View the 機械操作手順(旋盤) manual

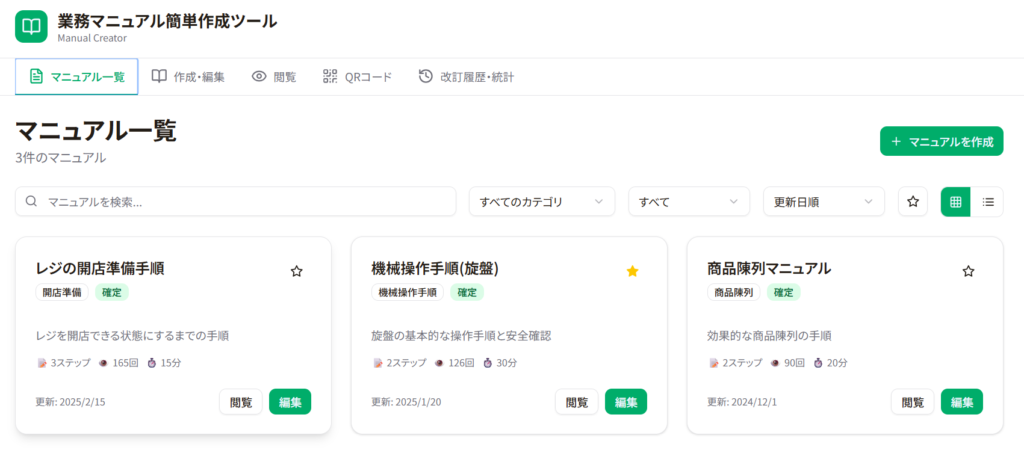point(576,402)
